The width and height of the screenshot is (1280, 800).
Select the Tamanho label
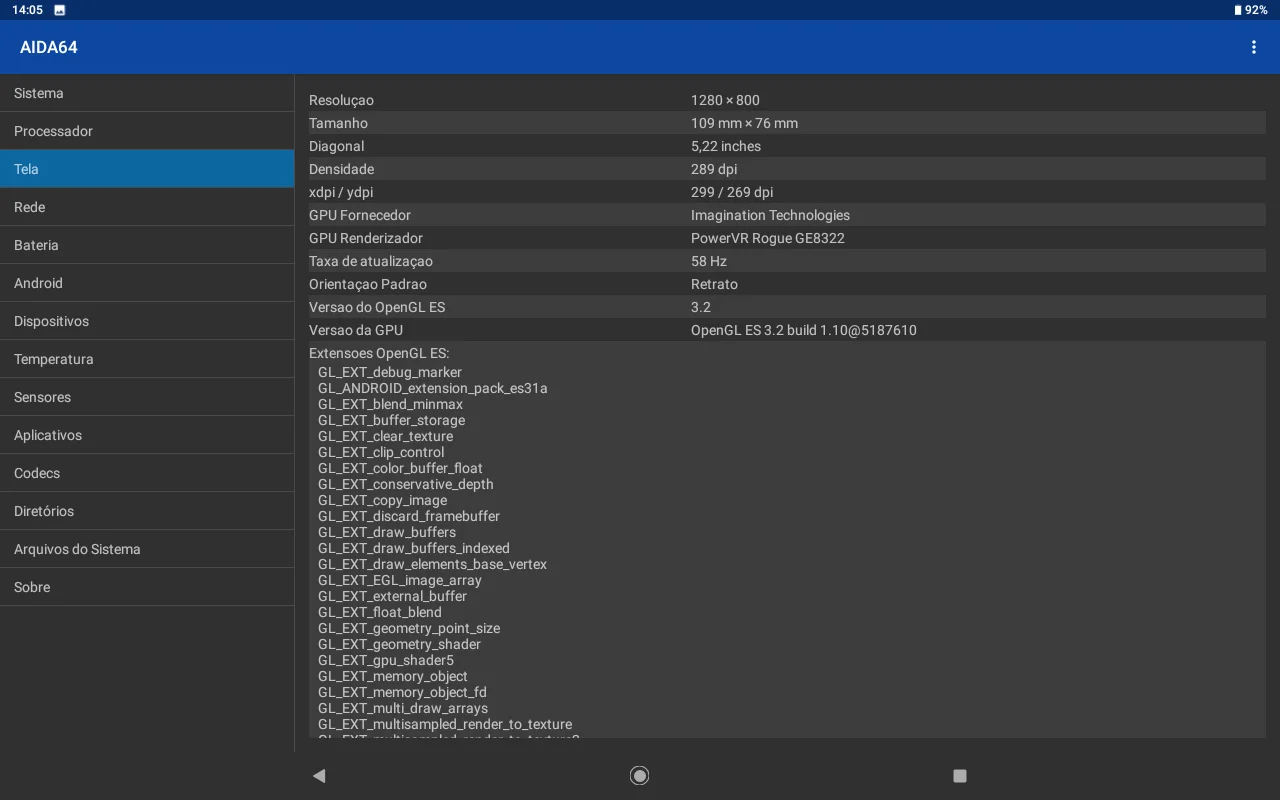point(338,123)
